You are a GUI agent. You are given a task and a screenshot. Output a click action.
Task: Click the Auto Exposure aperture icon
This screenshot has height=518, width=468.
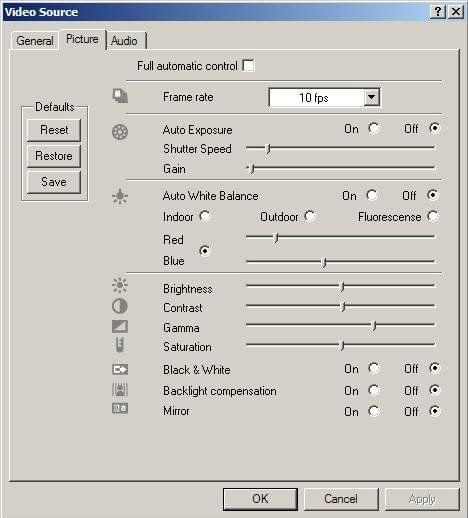point(120,132)
